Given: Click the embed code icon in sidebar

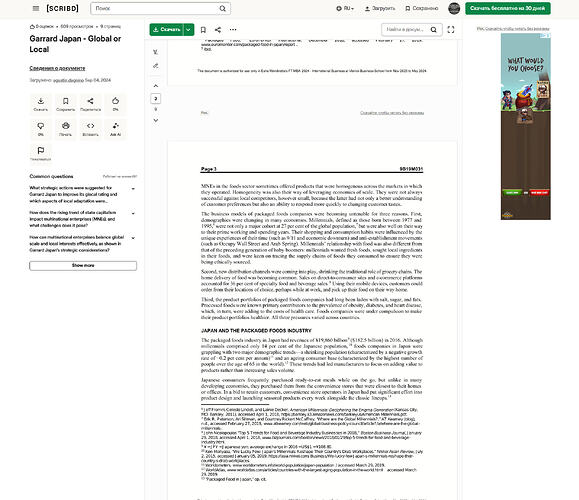Looking at the screenshot, I should point(90,128).
